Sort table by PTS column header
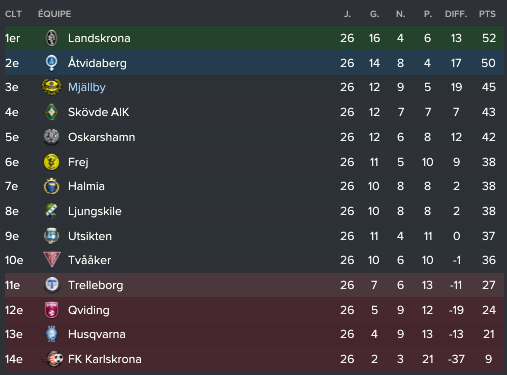The image size is (507, 375). tap(487, 14)
